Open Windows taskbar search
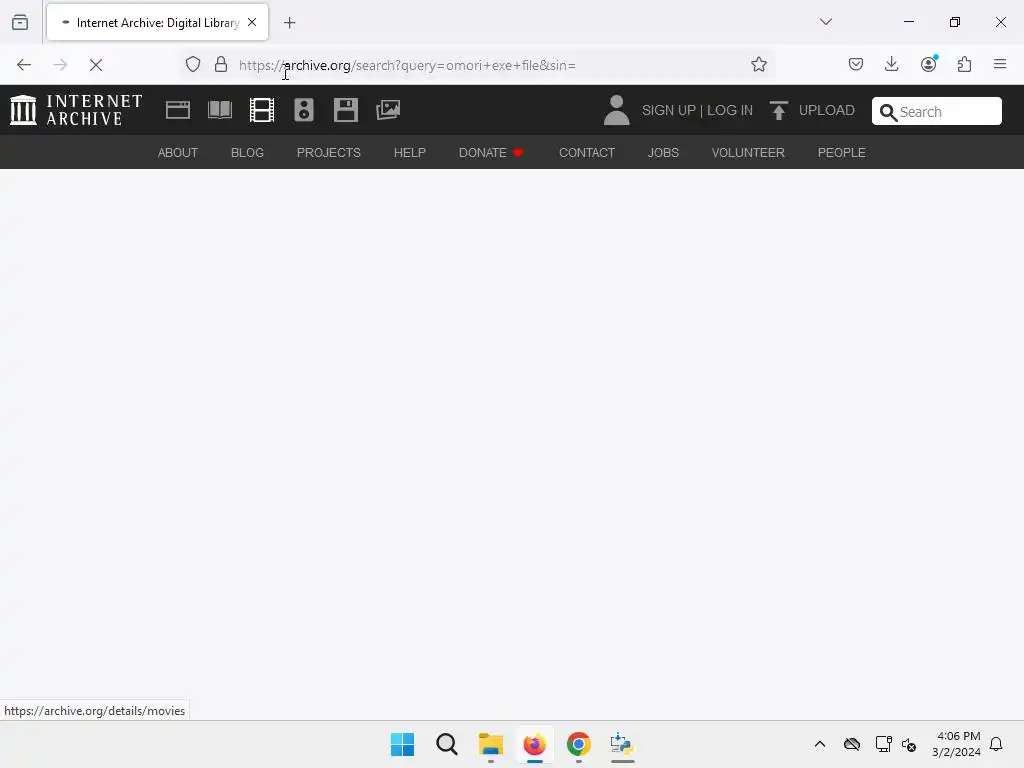1024x768 pixels. click(x=447, y=744)
